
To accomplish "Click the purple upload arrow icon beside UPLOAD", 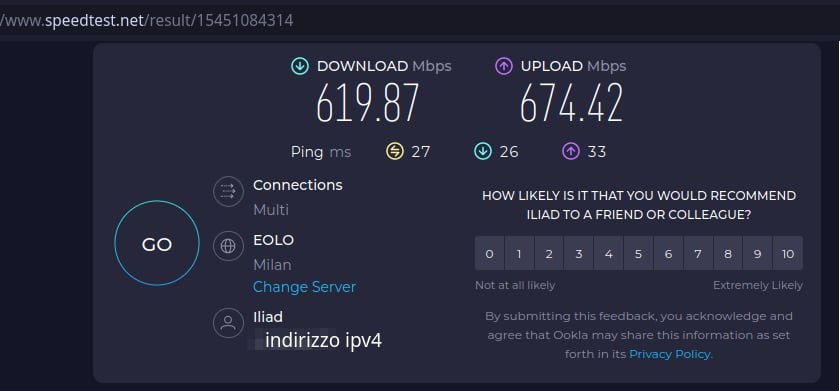I will pos(504,66).
